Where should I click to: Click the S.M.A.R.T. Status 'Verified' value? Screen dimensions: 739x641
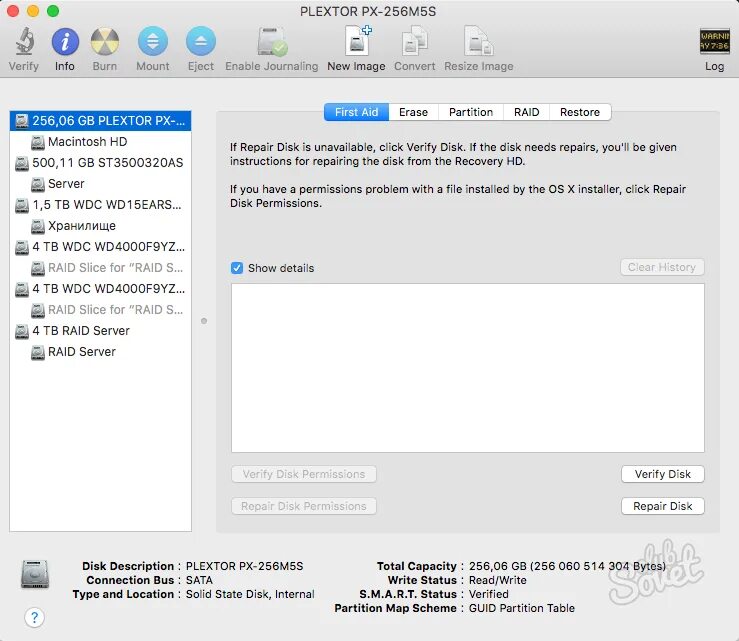(x=489, y=594)
